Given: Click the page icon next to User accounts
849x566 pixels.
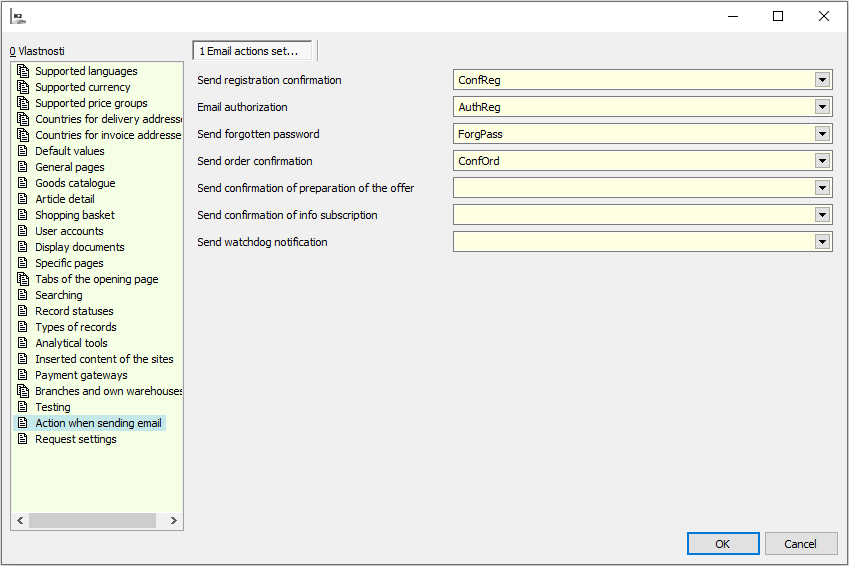Looking at the screenshot, I should [x=24, y=231].
